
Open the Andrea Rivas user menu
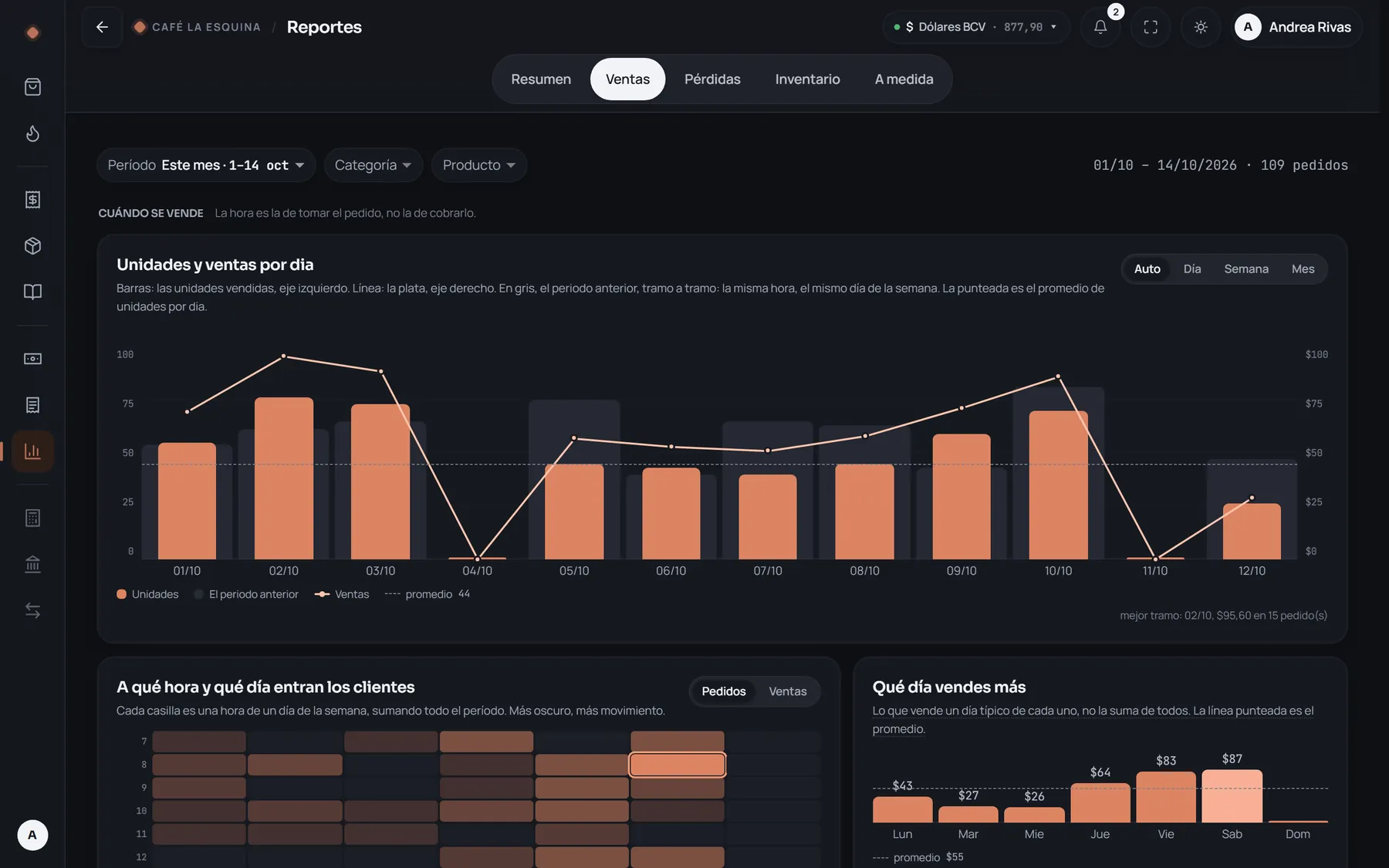[x=1296, y=27]
